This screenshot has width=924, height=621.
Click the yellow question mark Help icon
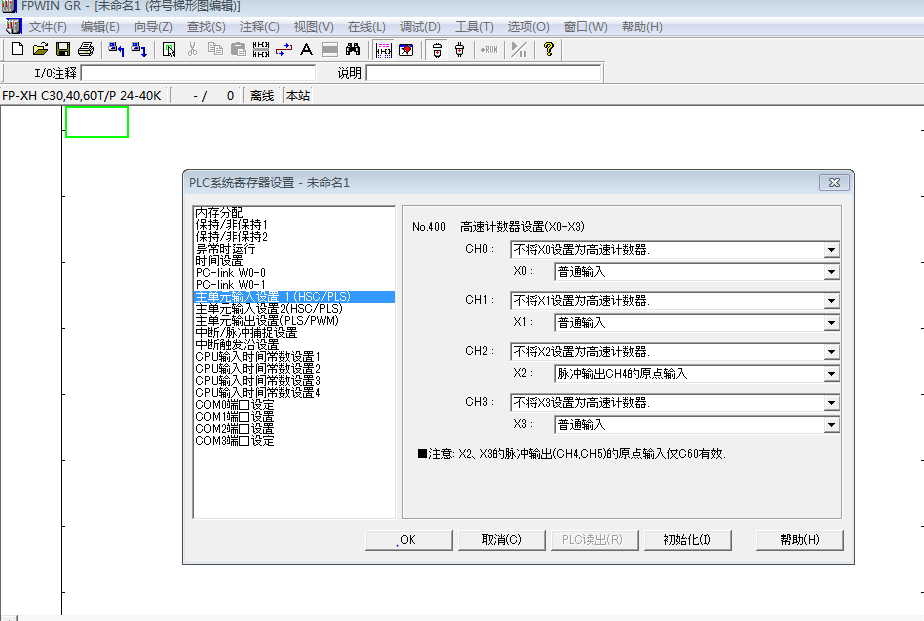pyautogui.click(x=548, y=49)
